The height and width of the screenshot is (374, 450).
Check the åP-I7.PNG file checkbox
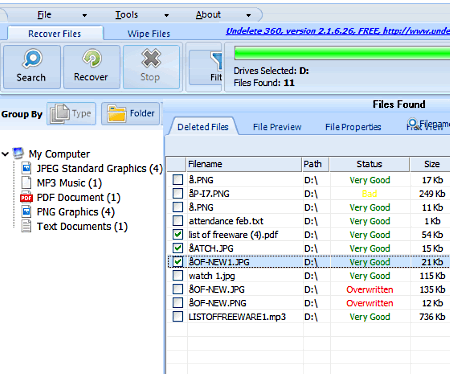point(178,193)
